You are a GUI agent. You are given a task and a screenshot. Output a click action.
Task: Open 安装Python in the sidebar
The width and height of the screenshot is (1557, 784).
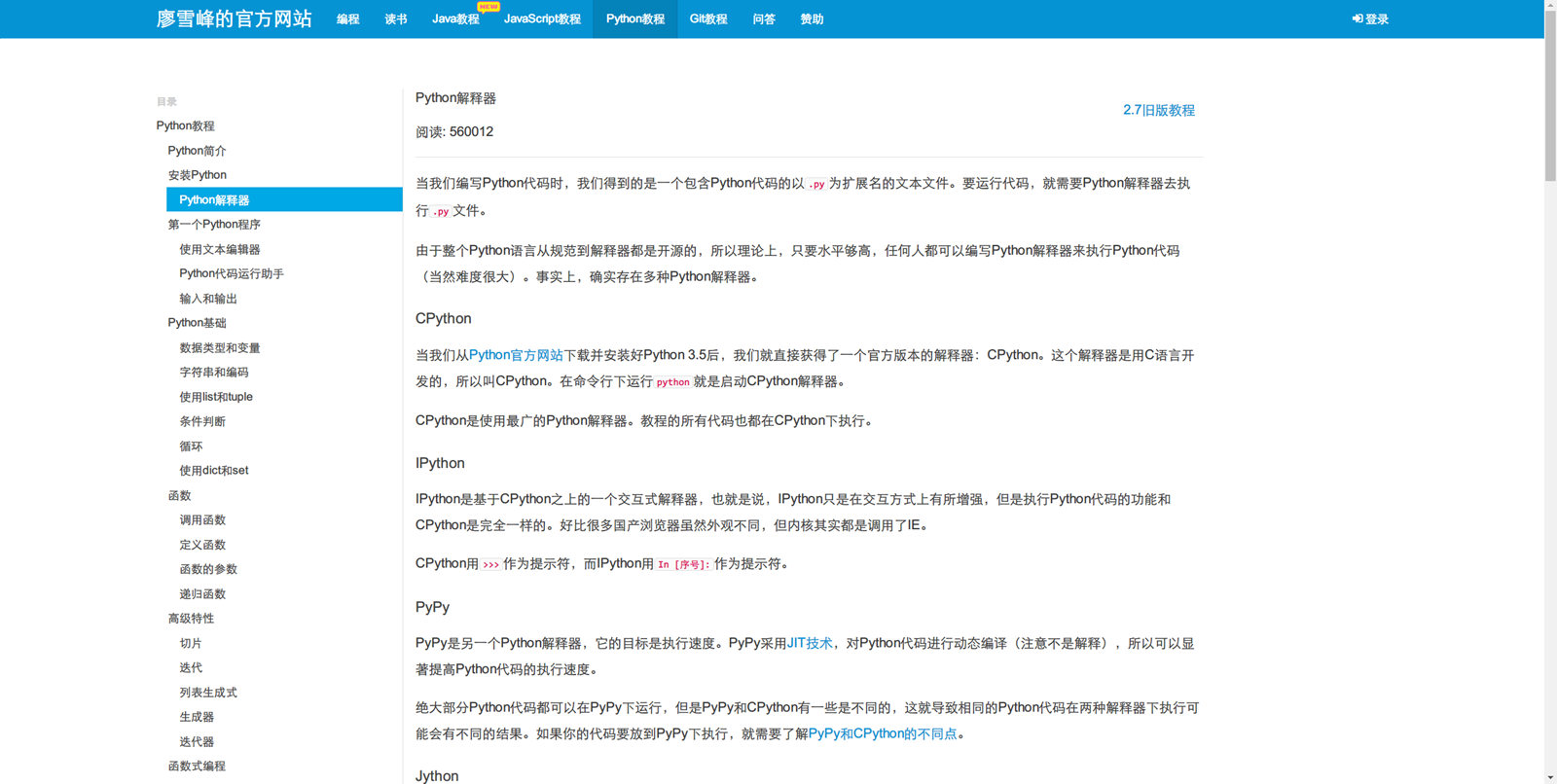(x=197, y=175)
